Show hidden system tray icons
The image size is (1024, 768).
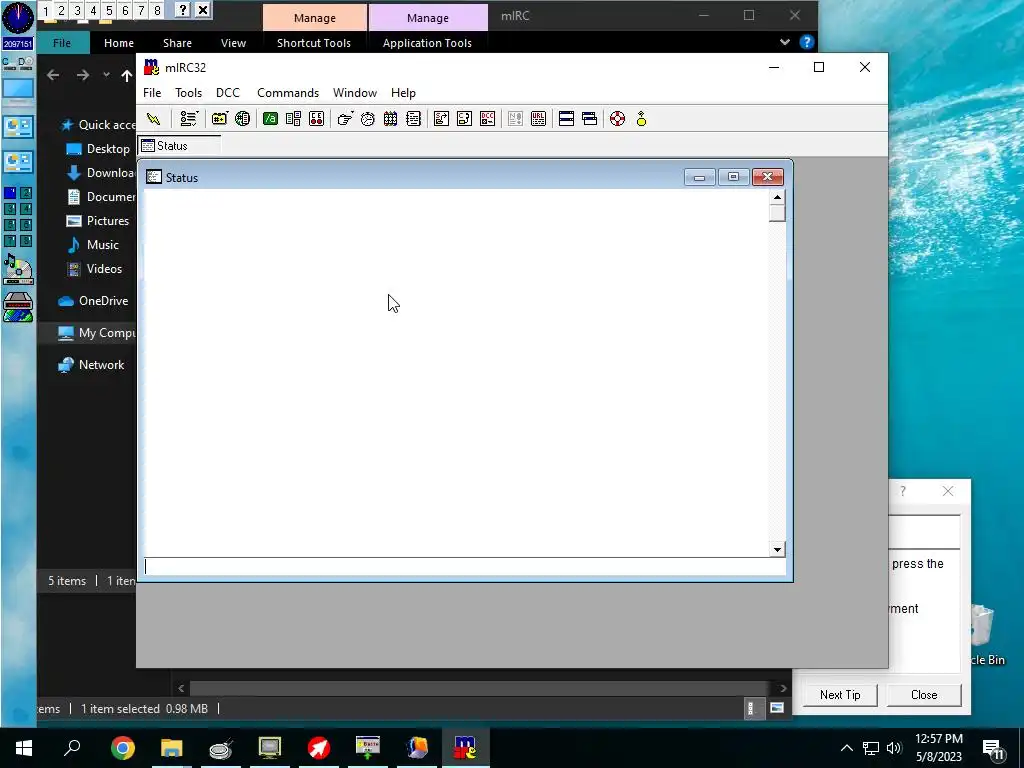[846, 748]
